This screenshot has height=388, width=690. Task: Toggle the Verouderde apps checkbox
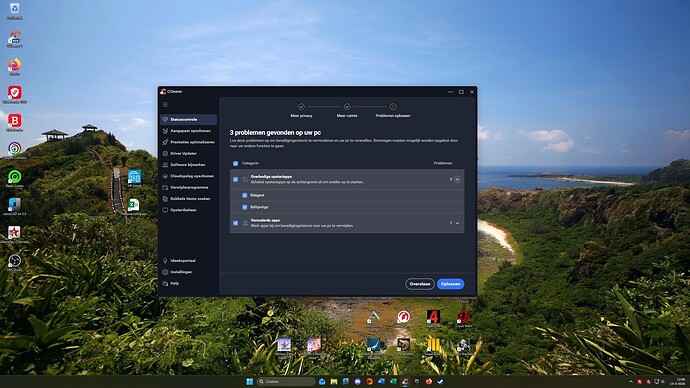click(235, 223)
